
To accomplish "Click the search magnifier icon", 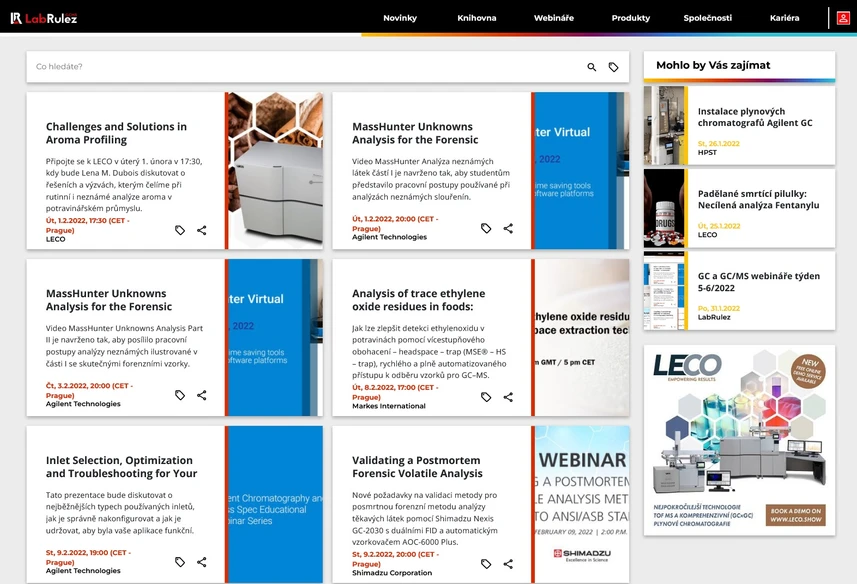I will (591, 67).
